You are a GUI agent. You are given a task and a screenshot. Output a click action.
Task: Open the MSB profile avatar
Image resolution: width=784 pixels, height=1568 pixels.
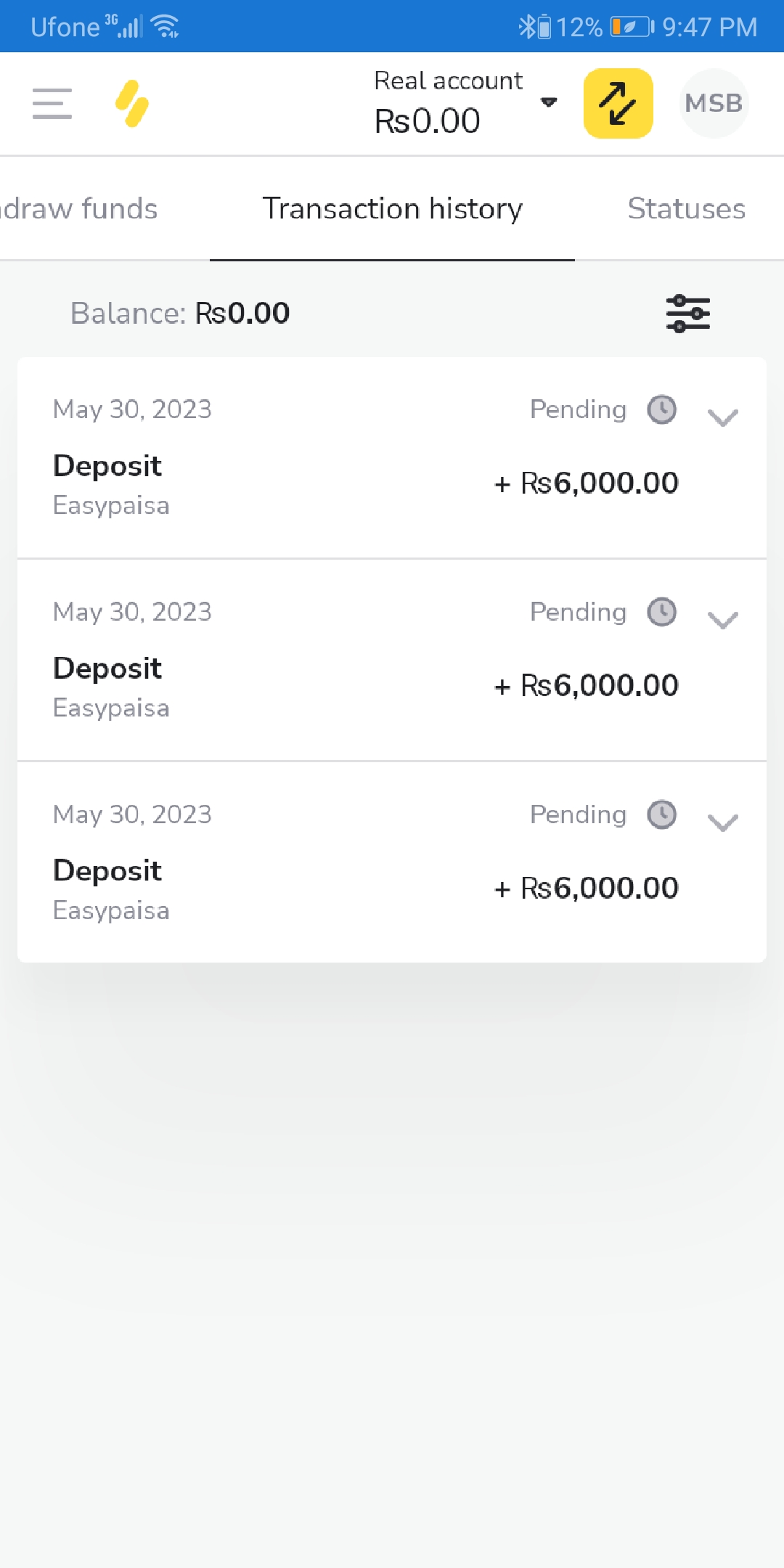pyautogui.click(x=714, y=103)
